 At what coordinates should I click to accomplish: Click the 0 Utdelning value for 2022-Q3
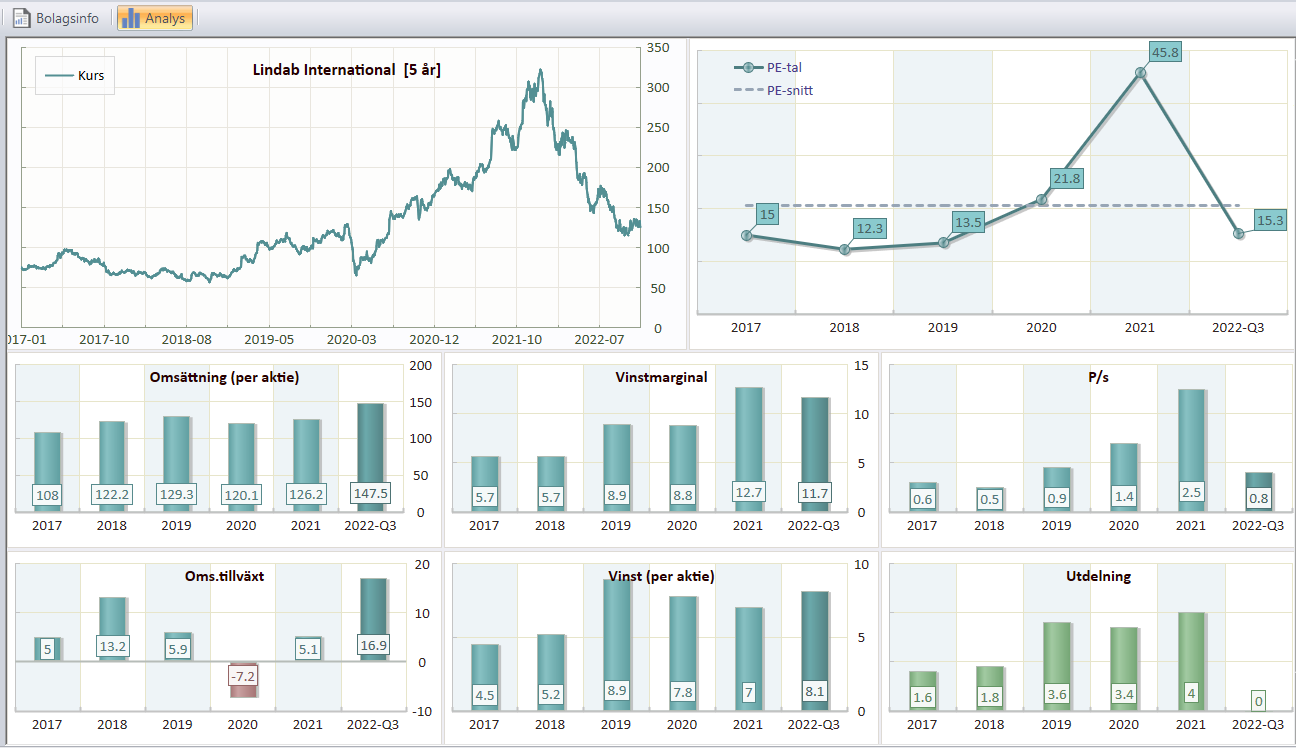(1258, 700)
